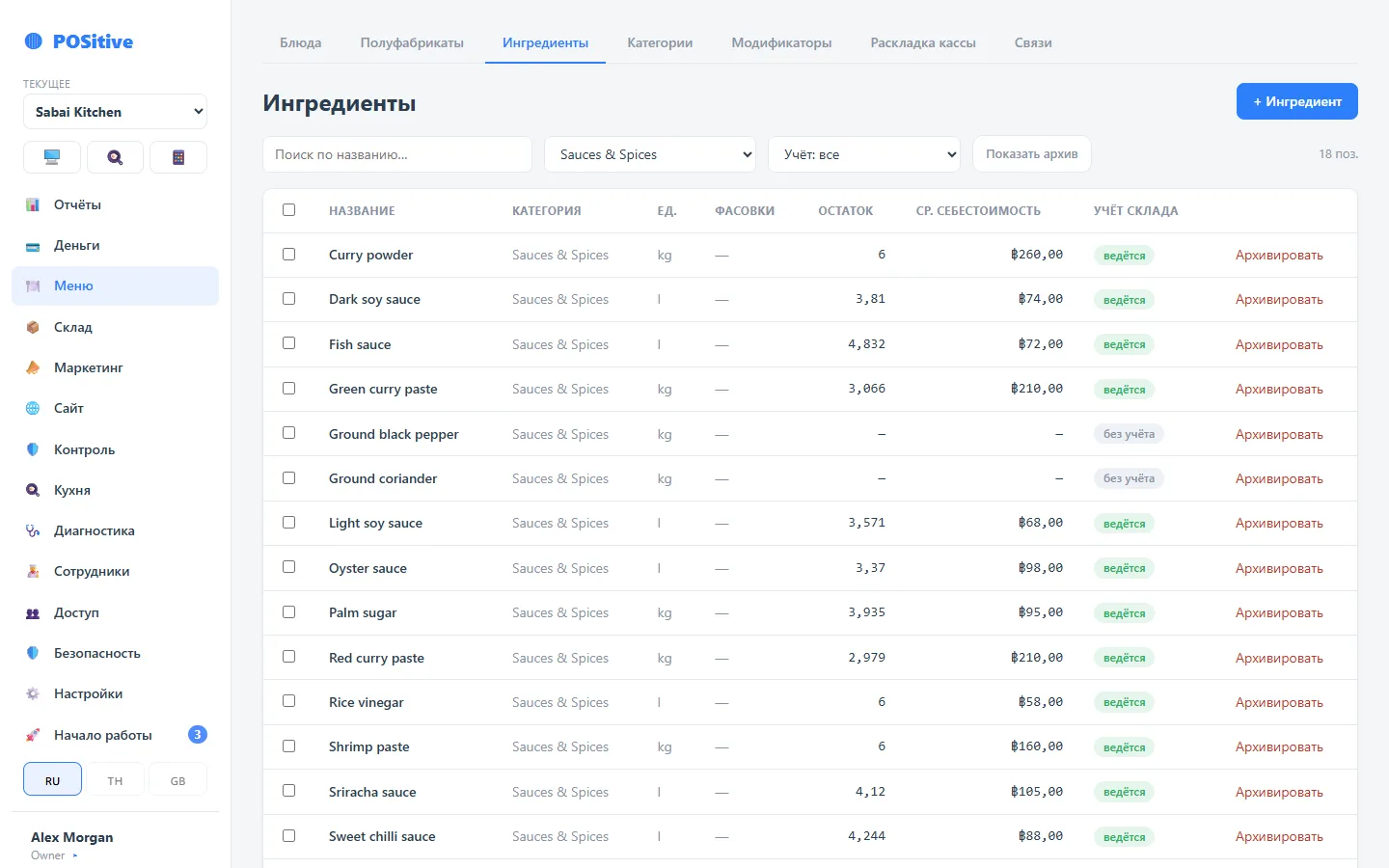Tick the Sriracha sauce checkbox

(288, 791)
